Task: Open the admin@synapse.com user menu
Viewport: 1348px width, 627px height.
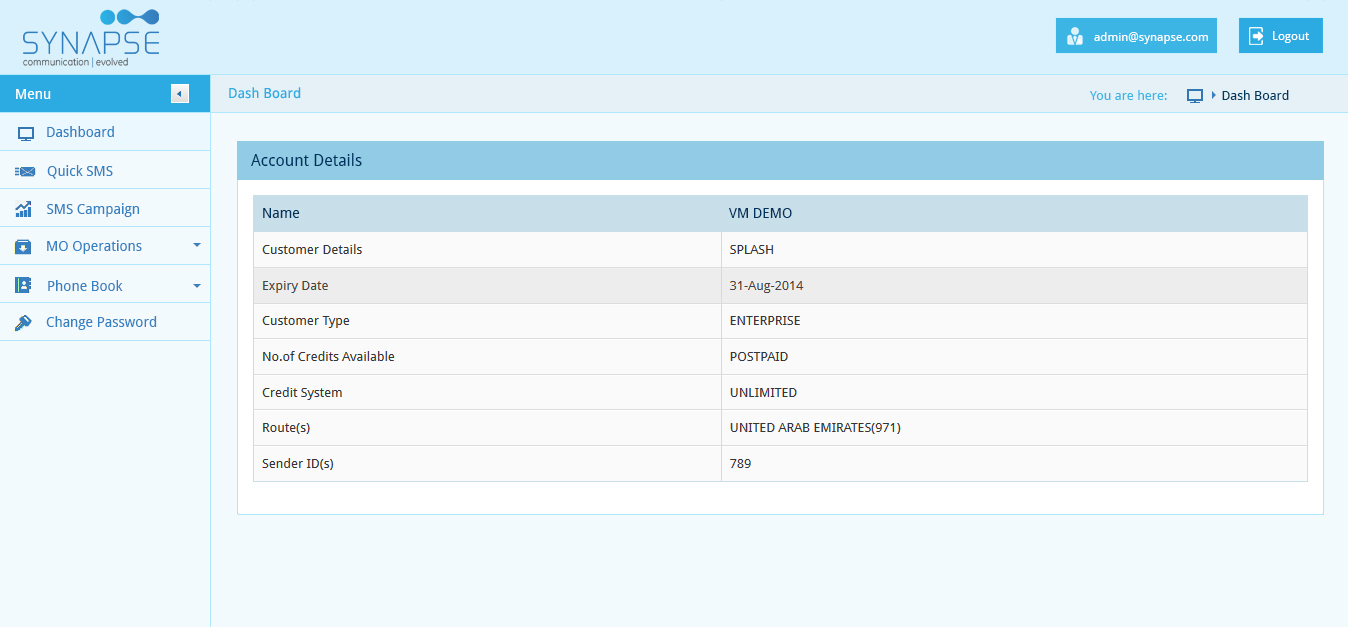Action: coord(1136,36)
